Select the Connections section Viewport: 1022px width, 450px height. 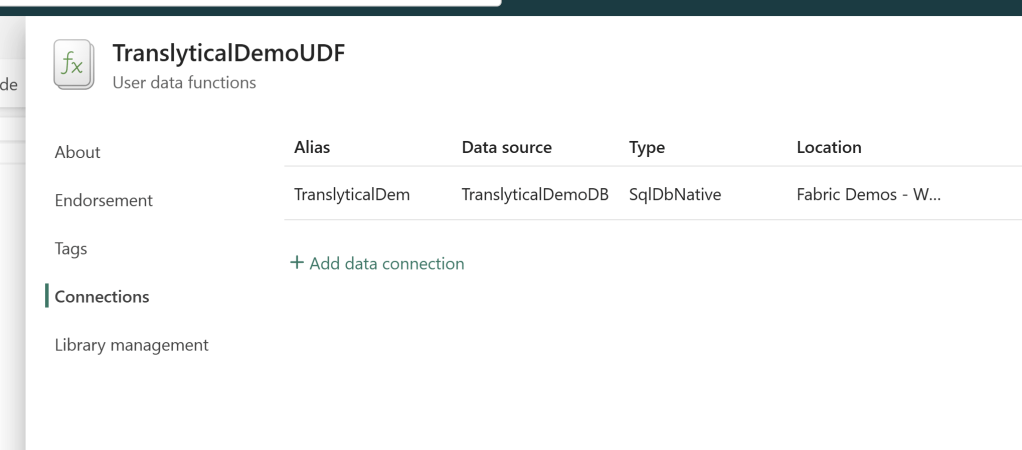[x=102, y=297]
